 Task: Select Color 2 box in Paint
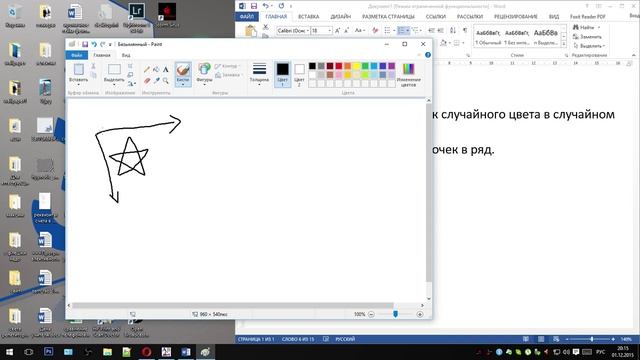[x=299, y=74]
